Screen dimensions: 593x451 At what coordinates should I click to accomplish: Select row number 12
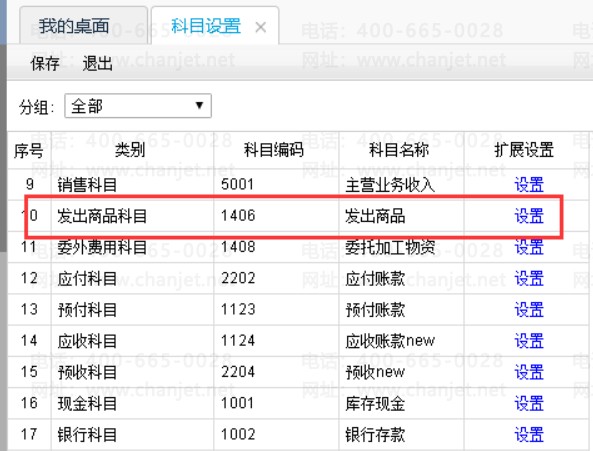coord(29,279)
